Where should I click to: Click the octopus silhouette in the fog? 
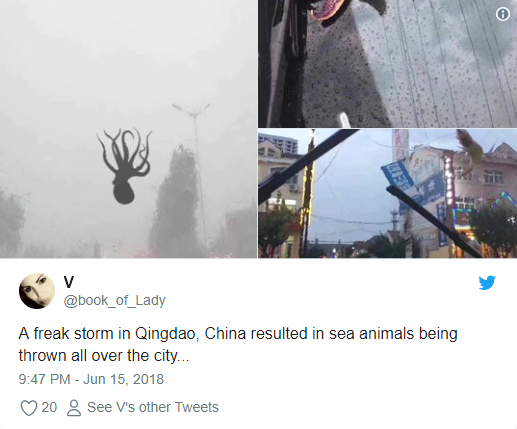pos(124,166)
